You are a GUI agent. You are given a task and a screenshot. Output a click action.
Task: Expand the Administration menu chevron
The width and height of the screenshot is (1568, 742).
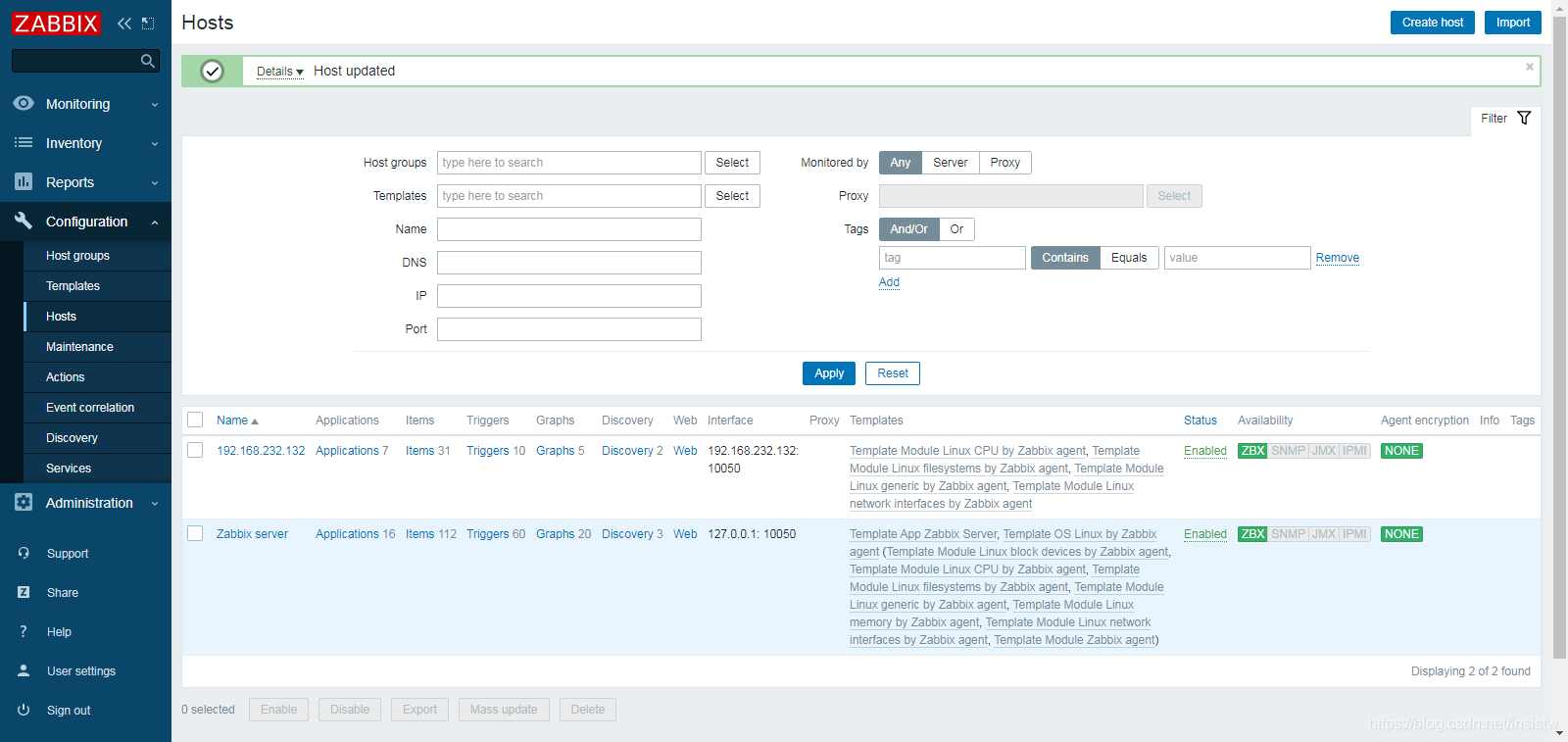pyautogui.click(x=155, y=504)
